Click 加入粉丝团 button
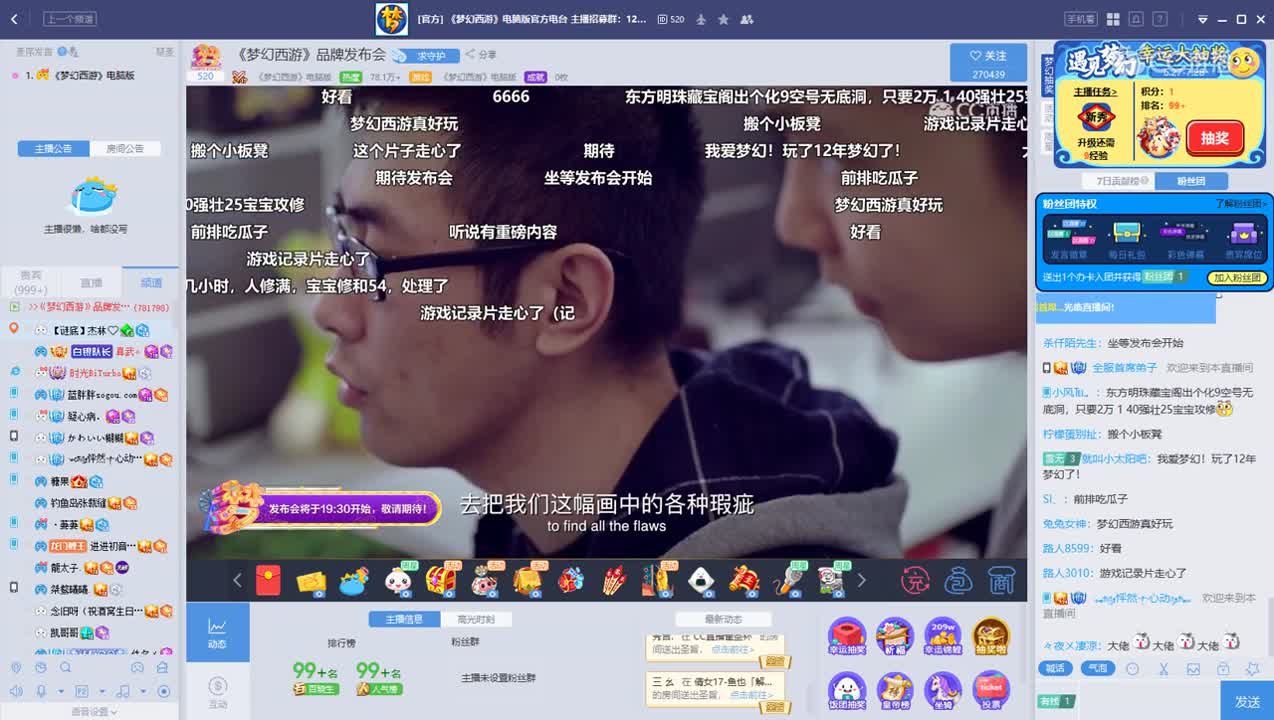Viewport: 1274px width, 720px height. tap(1238, 278)
